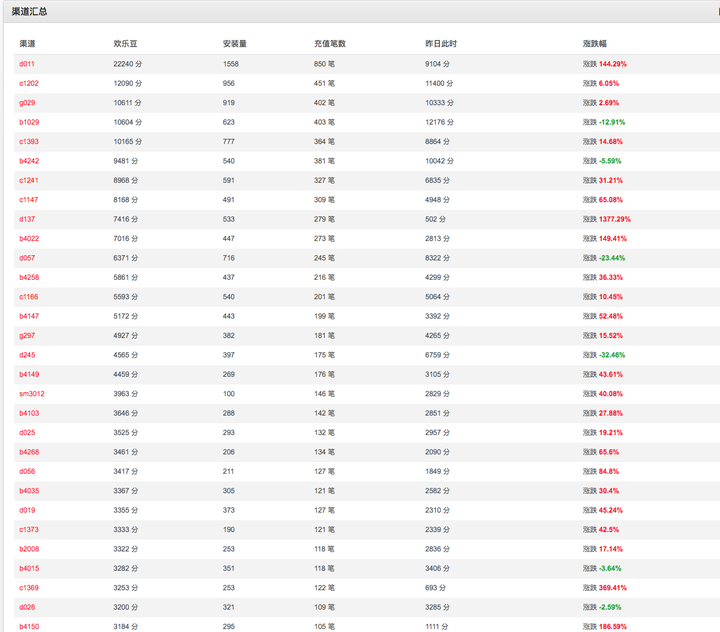
Task: Select the 693 分 value for c1369
Action: pyautogui.click(x=435, y=588)
